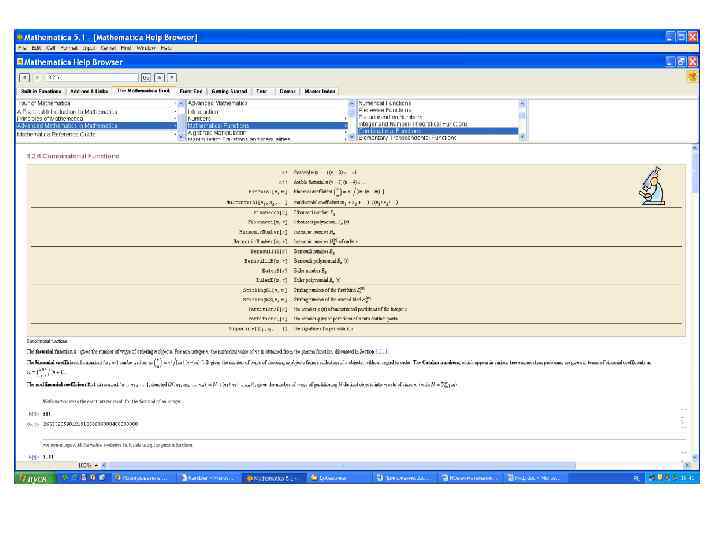Open the Format menu
This screenshot has height=540, width=720.
click(x=69, y=48)
